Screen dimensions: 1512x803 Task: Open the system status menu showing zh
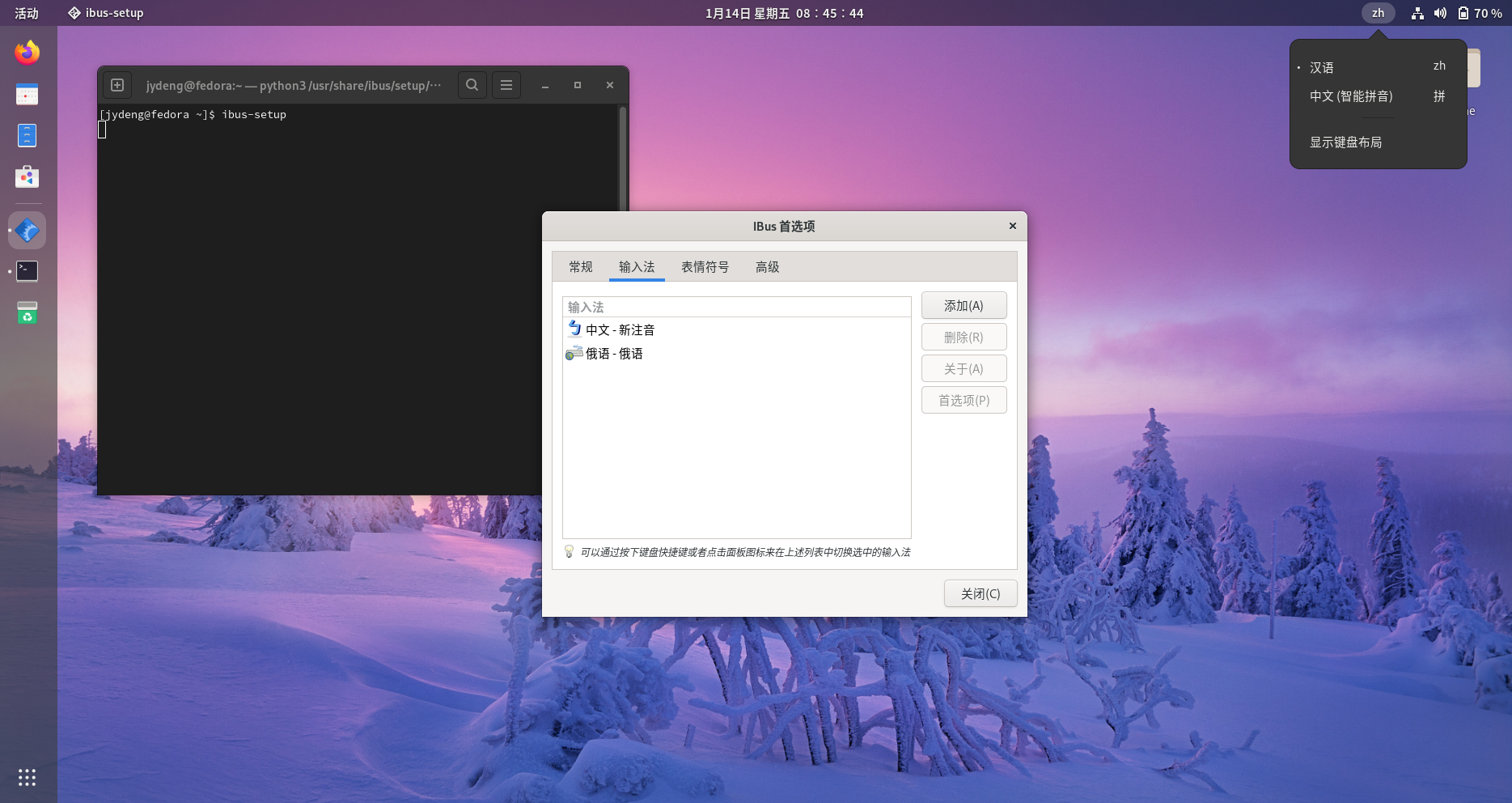pos(1378,13)
